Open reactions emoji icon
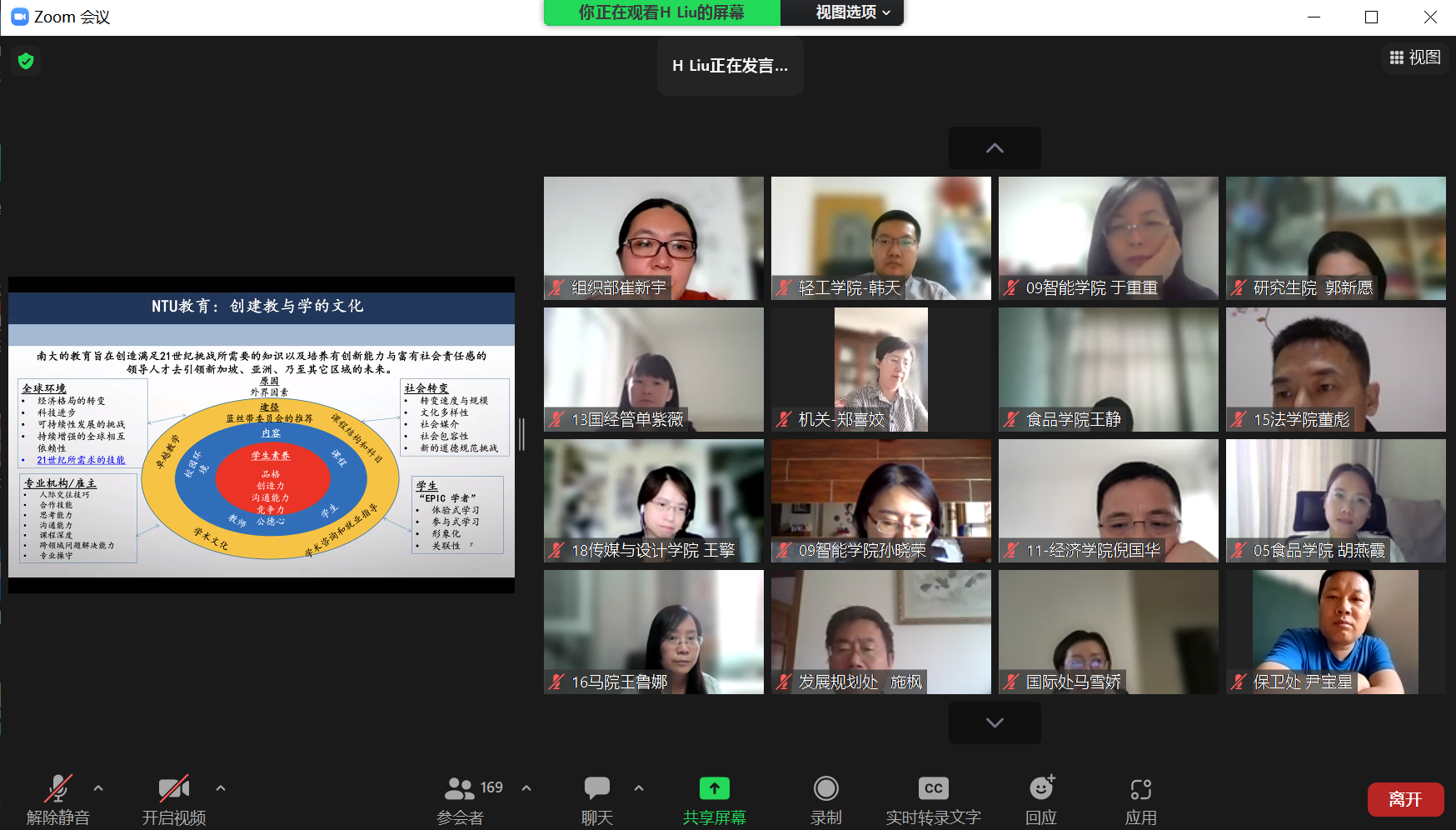 (1041, 788)
